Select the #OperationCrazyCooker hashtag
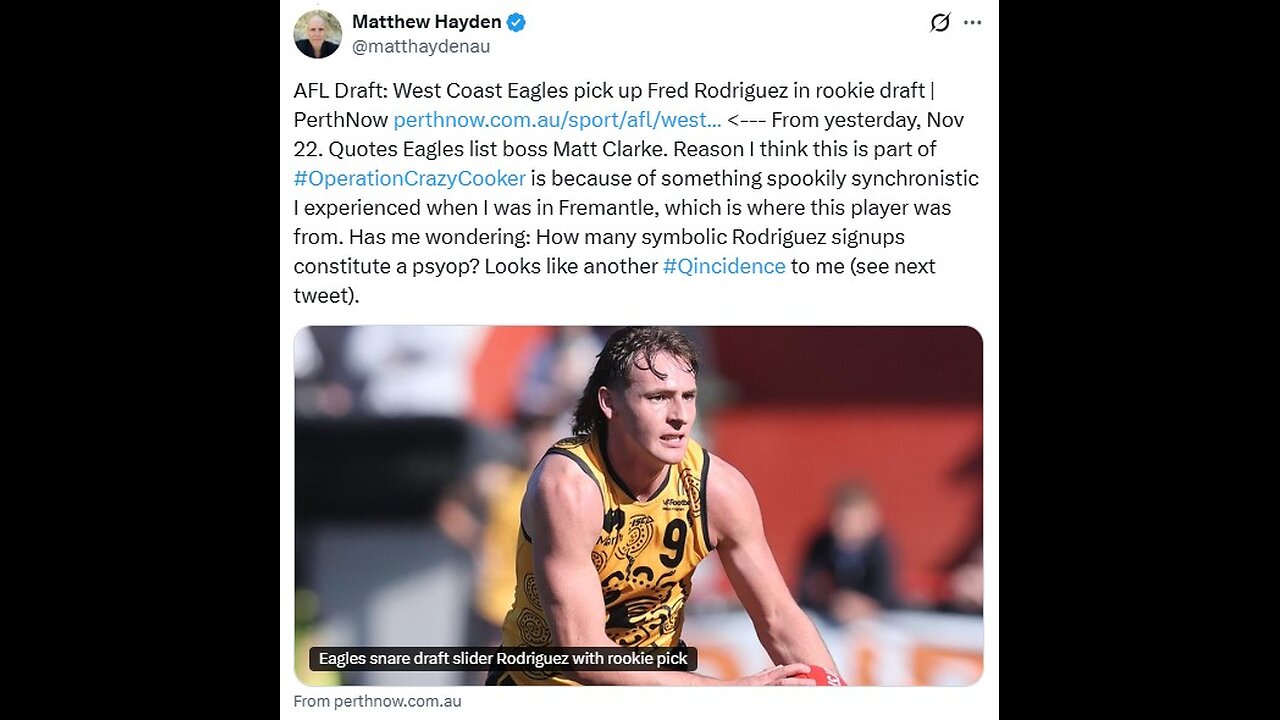The image size is (1280, 720). click(x=410, y=178)
